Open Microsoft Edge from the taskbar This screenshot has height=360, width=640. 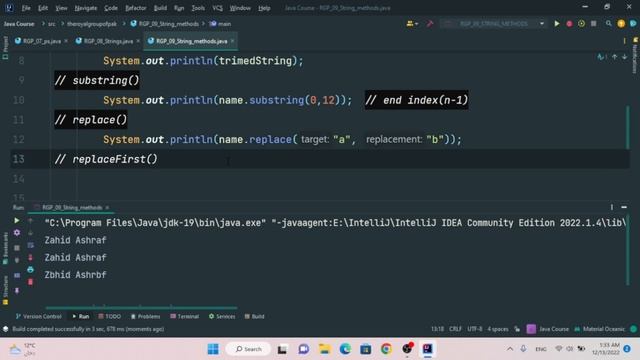(345, 349)
